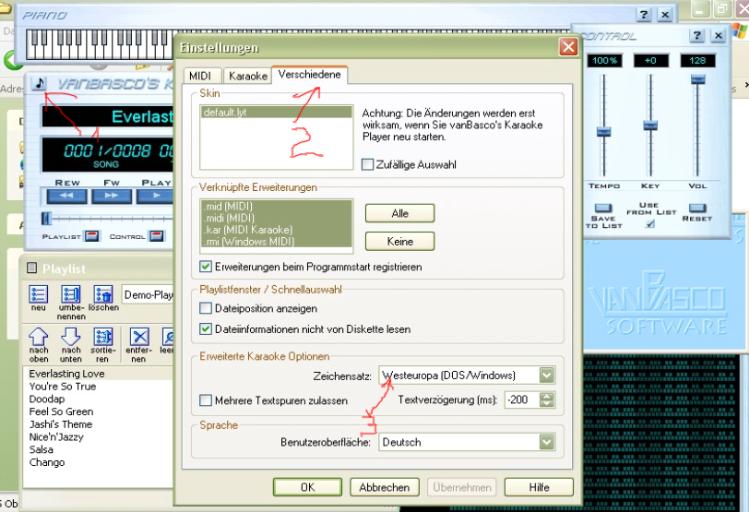Switch to the Karaoke tab

tap(248, 76)
